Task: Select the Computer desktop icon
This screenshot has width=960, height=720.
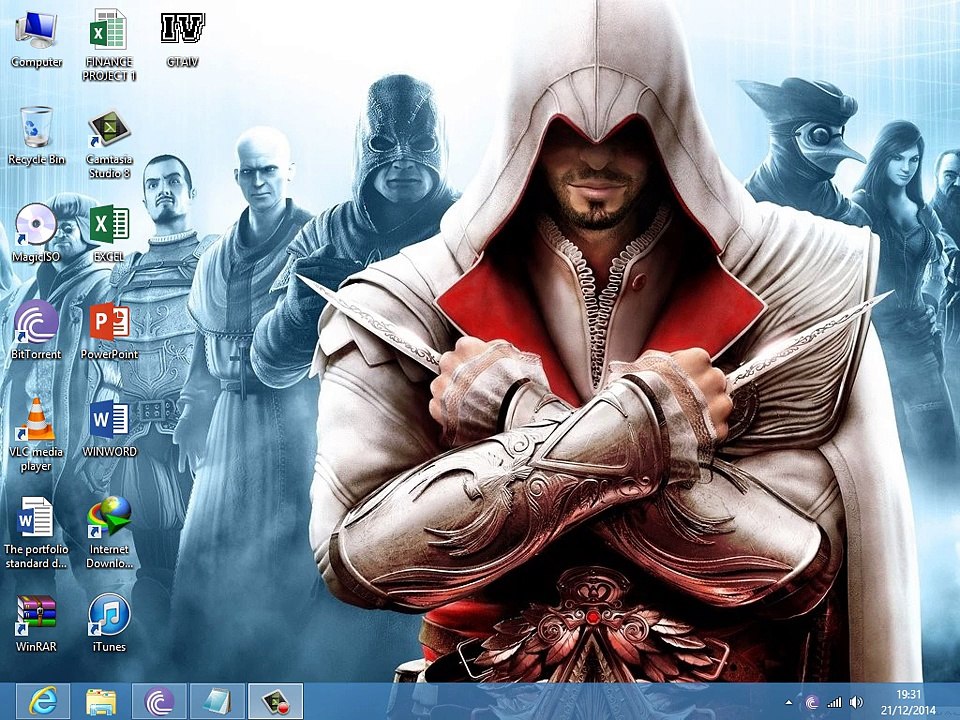Action: point(36,40)
